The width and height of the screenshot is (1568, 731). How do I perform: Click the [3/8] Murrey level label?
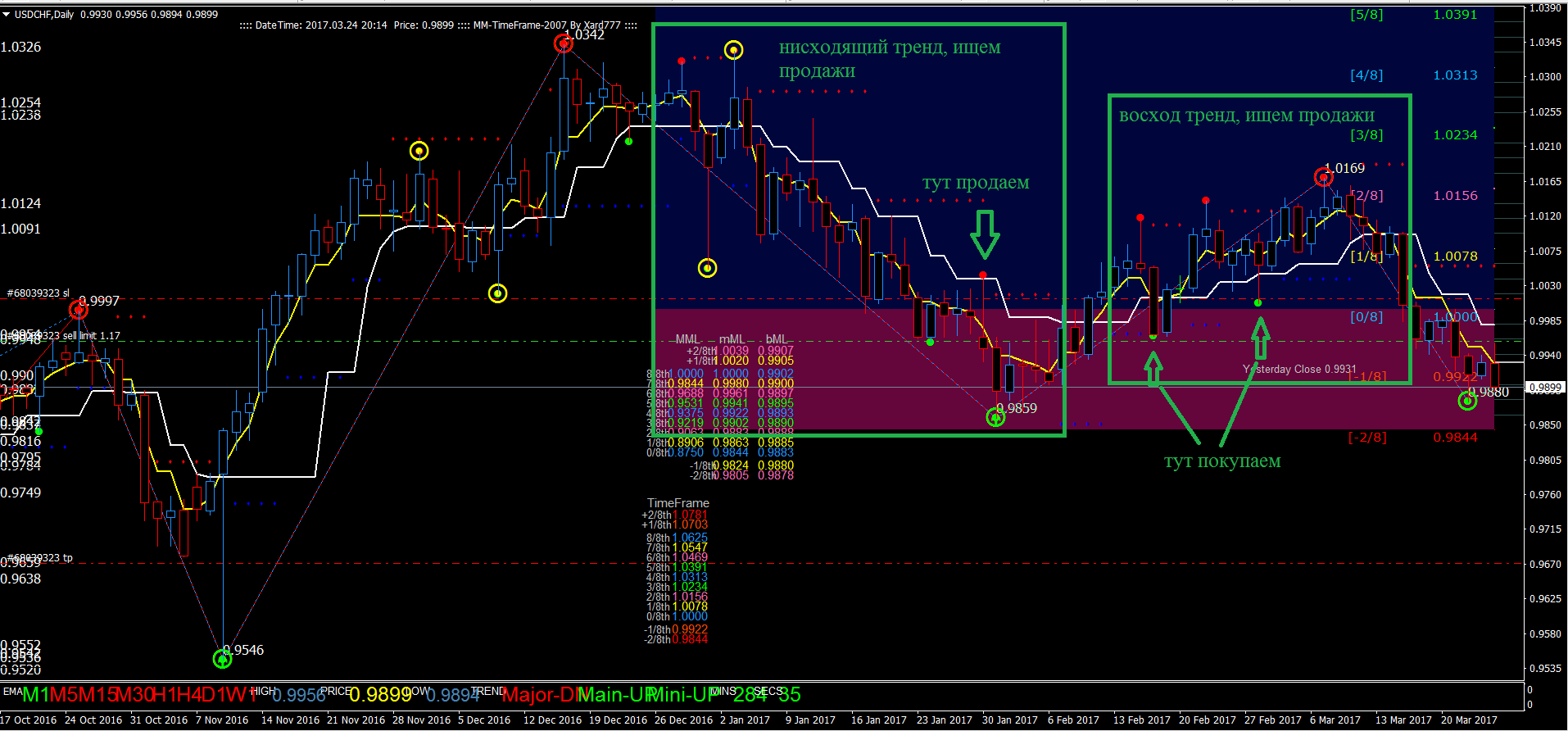click(x=1366, y=135)
